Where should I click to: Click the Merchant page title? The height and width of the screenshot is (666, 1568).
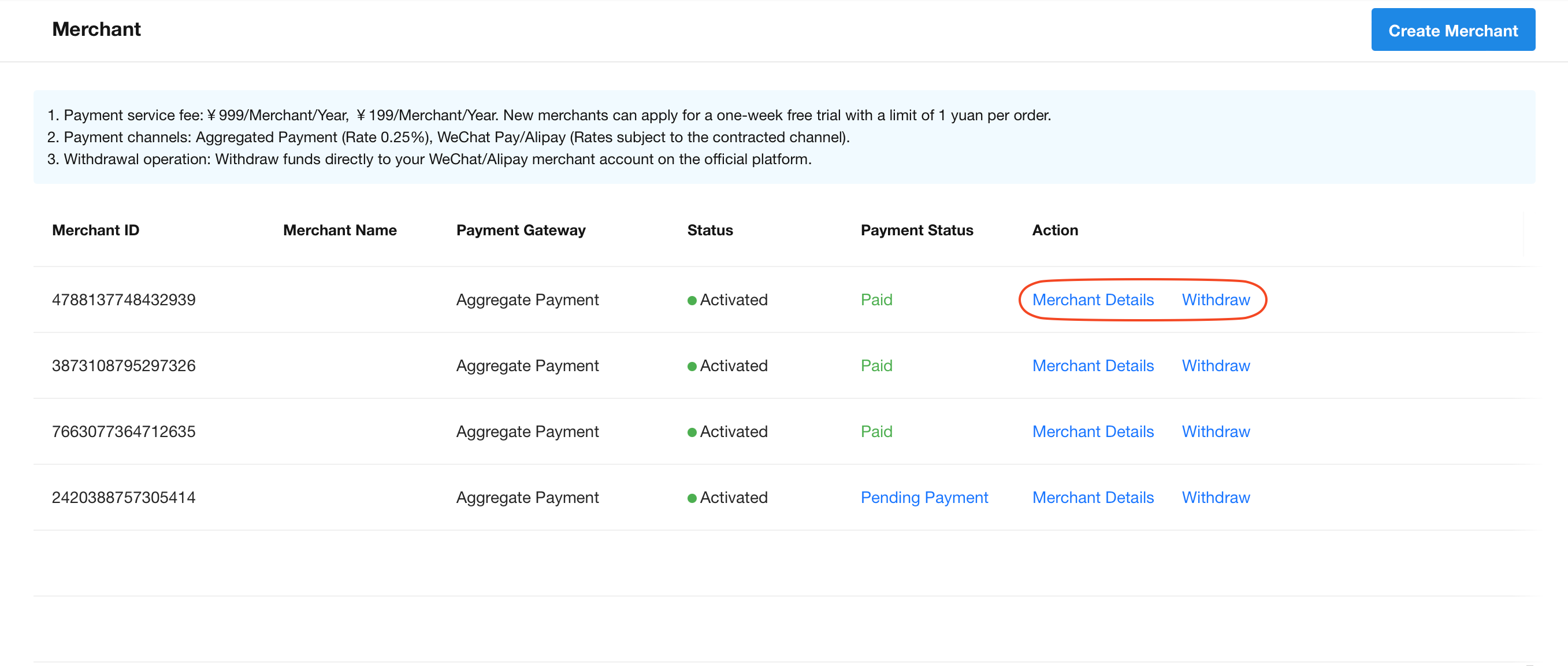click(x=96, y=29)
